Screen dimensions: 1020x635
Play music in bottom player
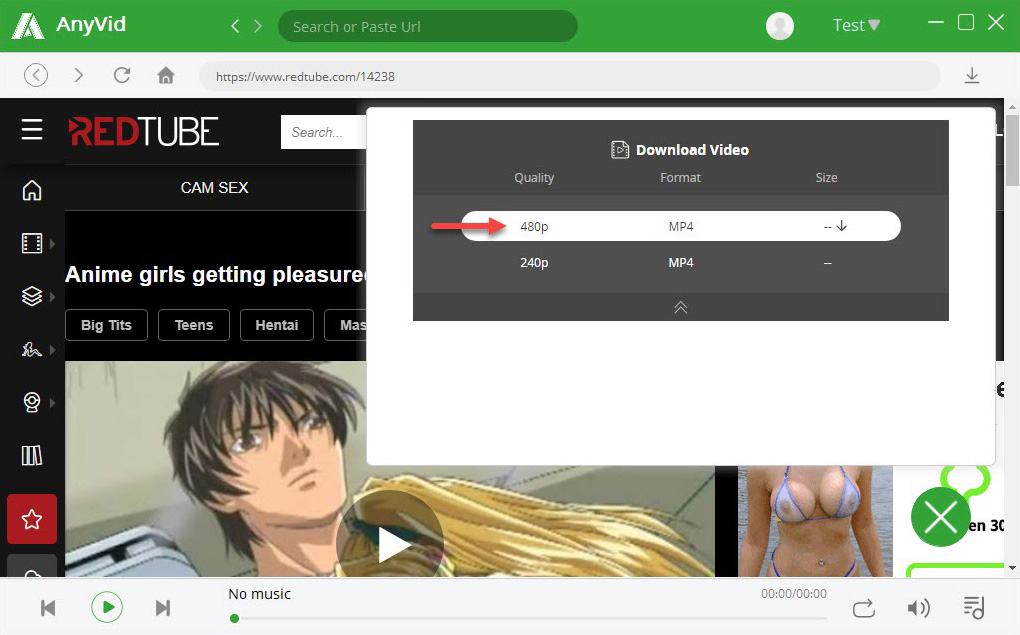coord(107,608)
